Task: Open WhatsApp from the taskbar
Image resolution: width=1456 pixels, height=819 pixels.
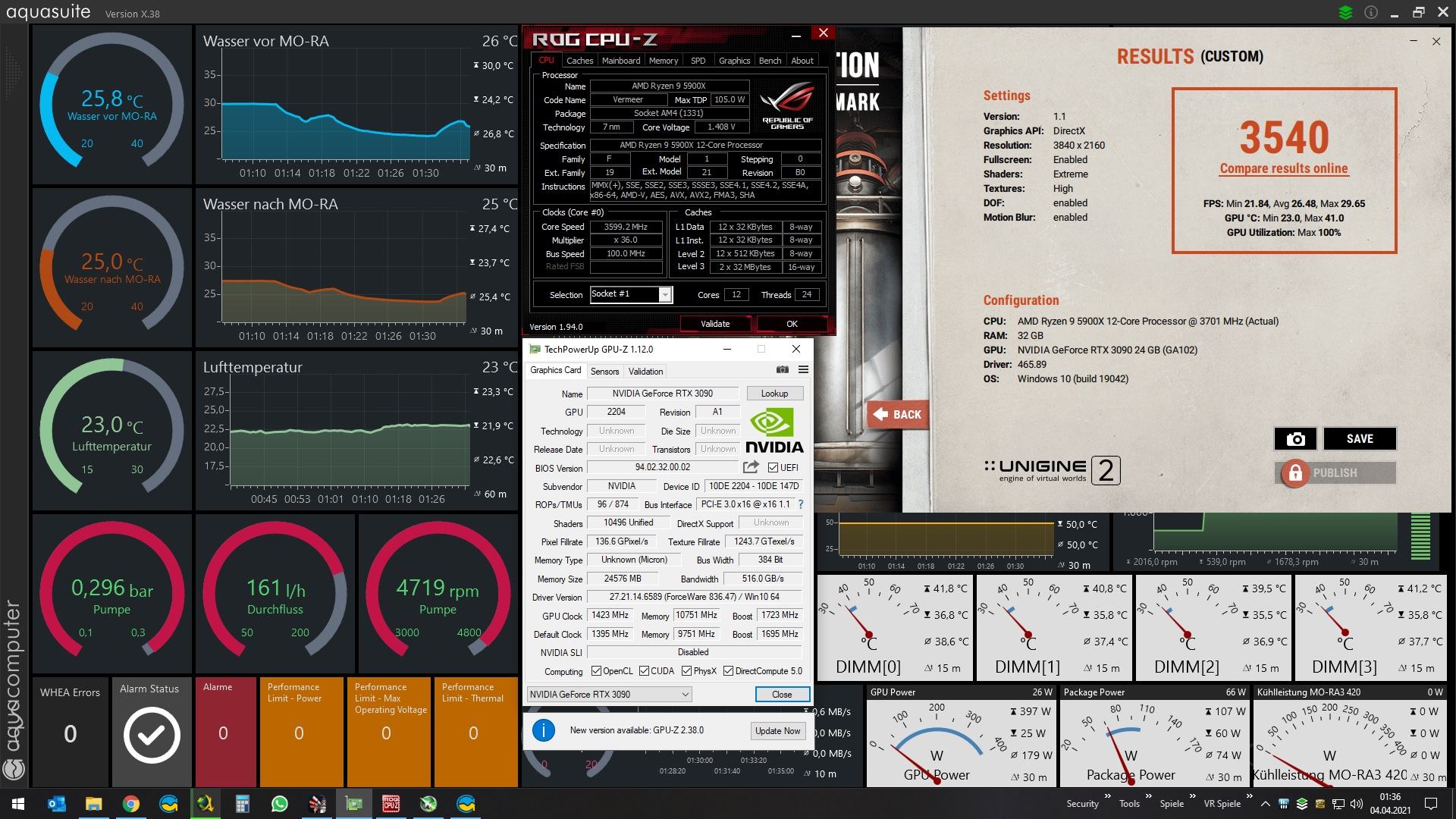Action: 279,804
